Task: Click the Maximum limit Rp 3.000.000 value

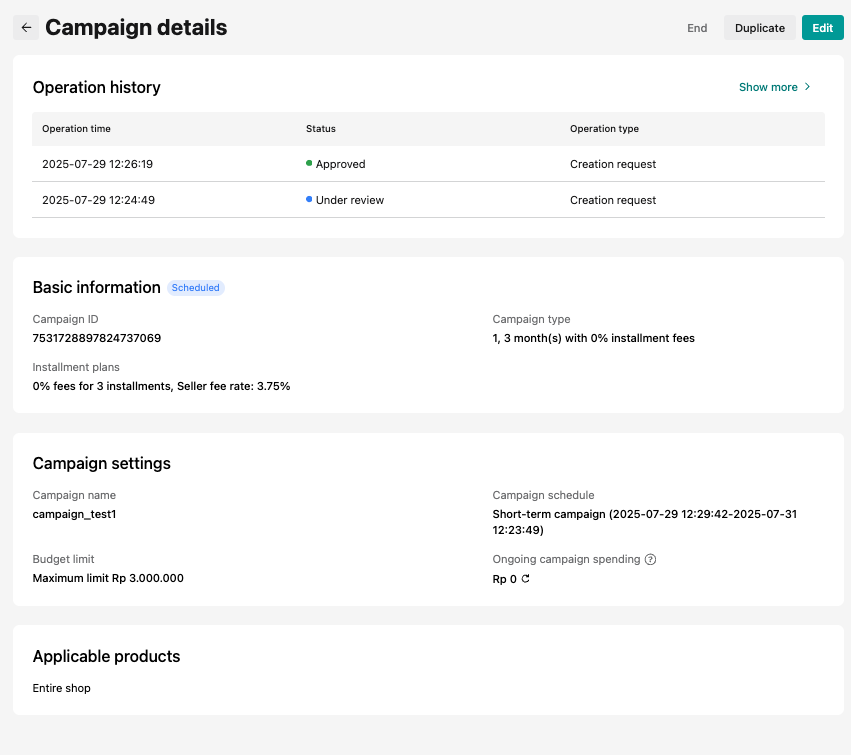Action: pos(108,578)
